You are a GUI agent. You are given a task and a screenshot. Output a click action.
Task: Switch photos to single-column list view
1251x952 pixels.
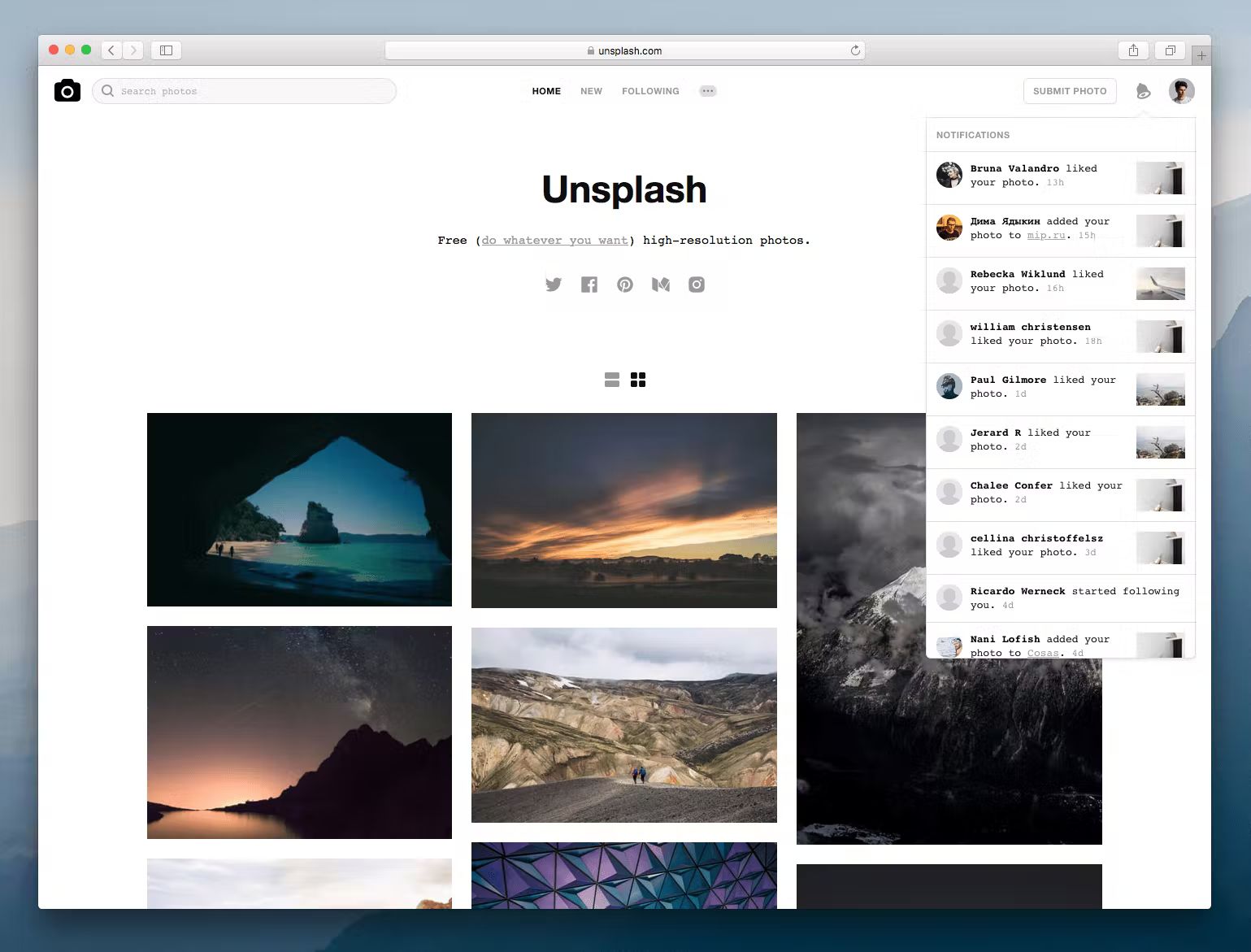610,380
